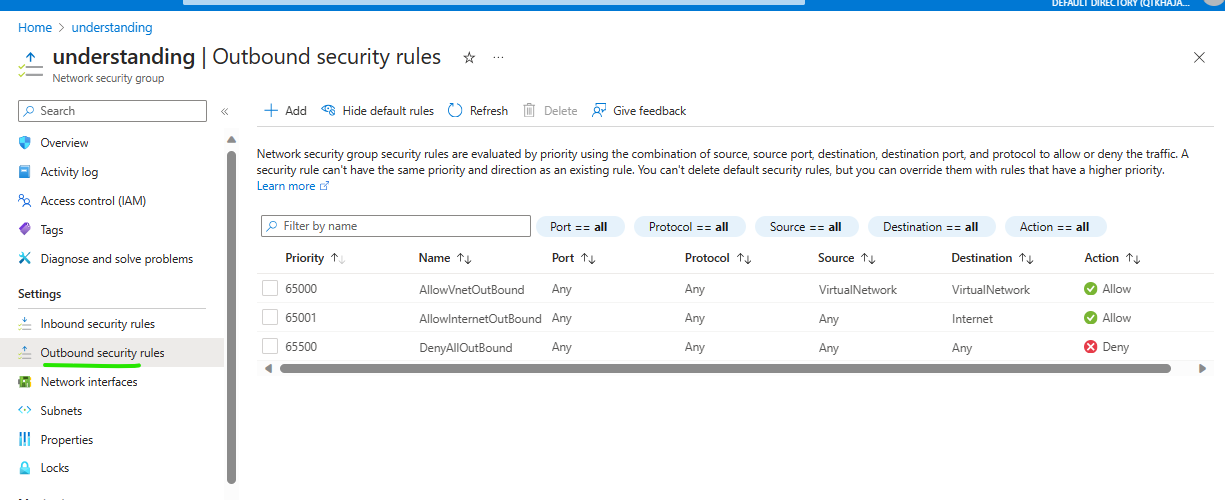Click the network security group resource icon
This screenshot has height=500, width=1225.
30,64
